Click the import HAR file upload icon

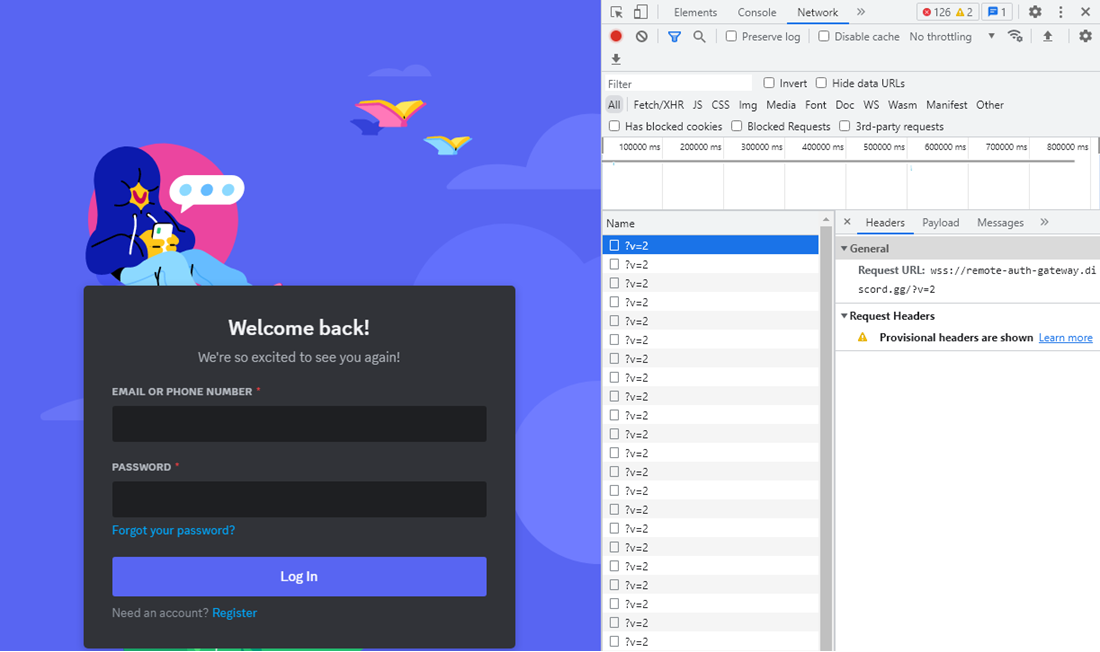[1048, 36]
